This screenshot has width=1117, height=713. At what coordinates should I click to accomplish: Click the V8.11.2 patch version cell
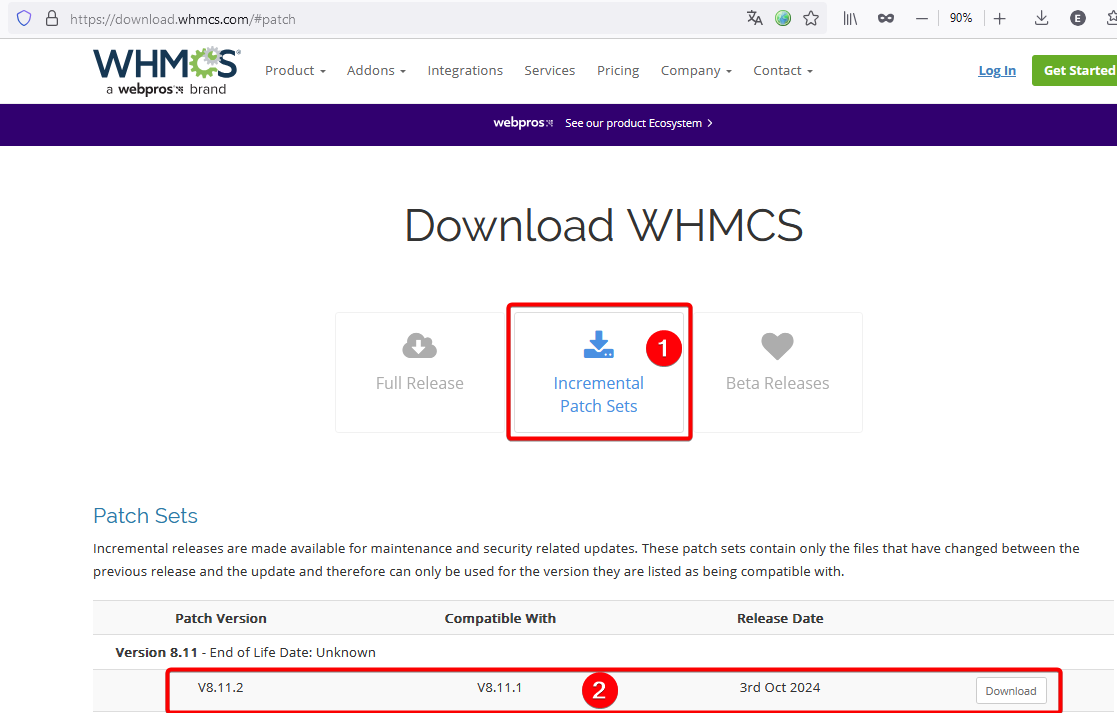click(x=221, y=687)
